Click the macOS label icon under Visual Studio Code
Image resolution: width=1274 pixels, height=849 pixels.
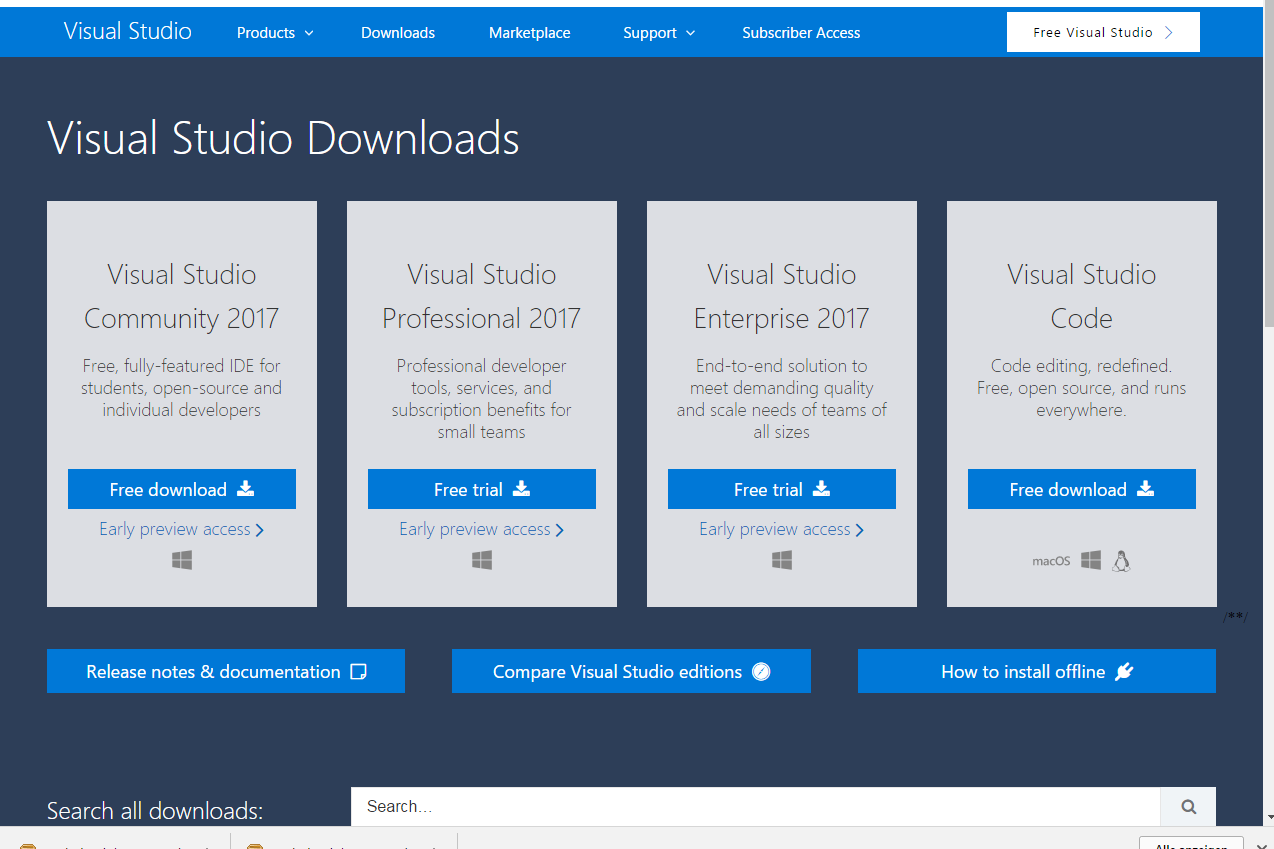point(1051,562)
